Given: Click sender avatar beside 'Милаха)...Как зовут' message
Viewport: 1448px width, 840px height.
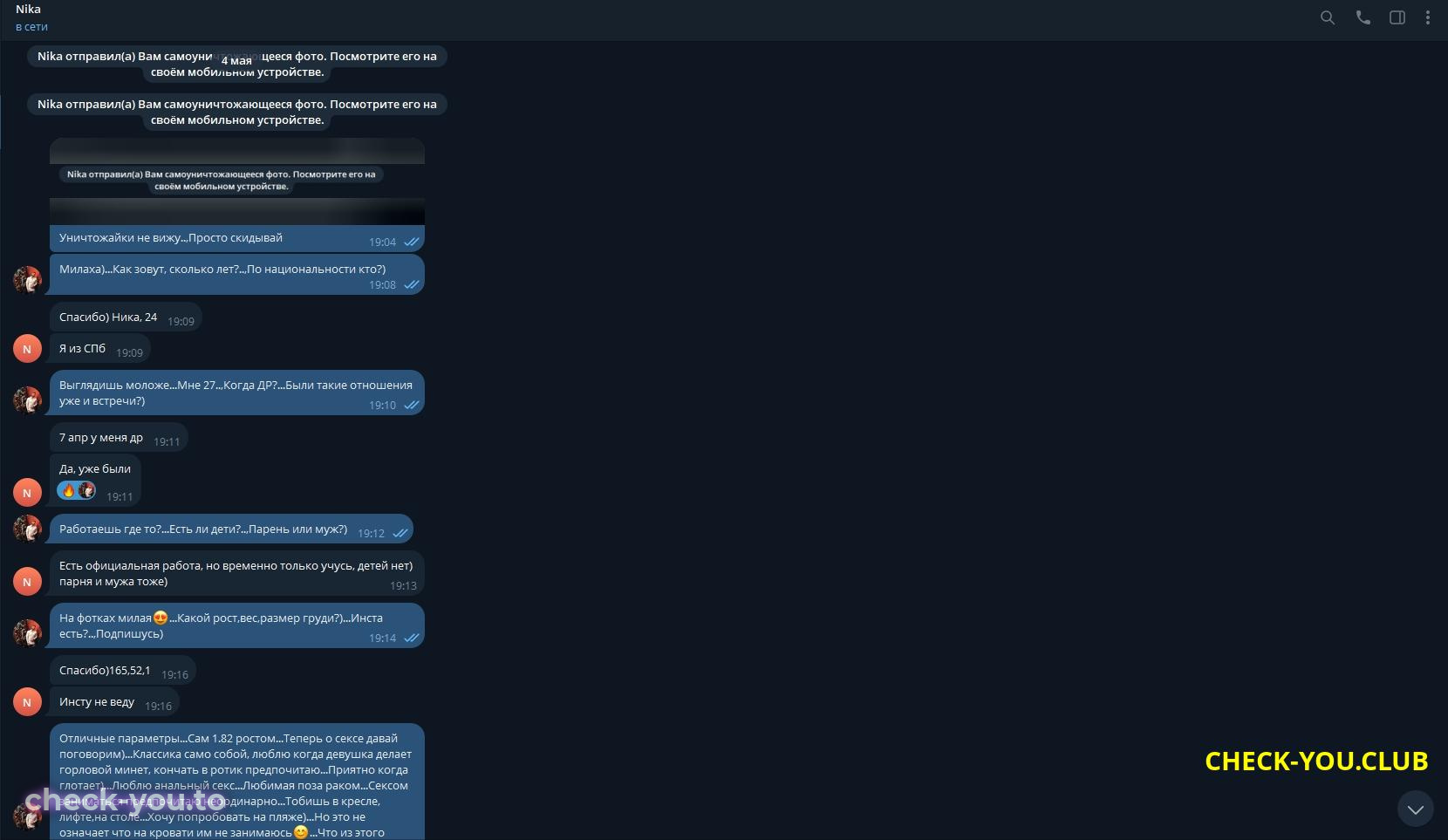Looking at the screenshot, I should [x=27, y=280].
